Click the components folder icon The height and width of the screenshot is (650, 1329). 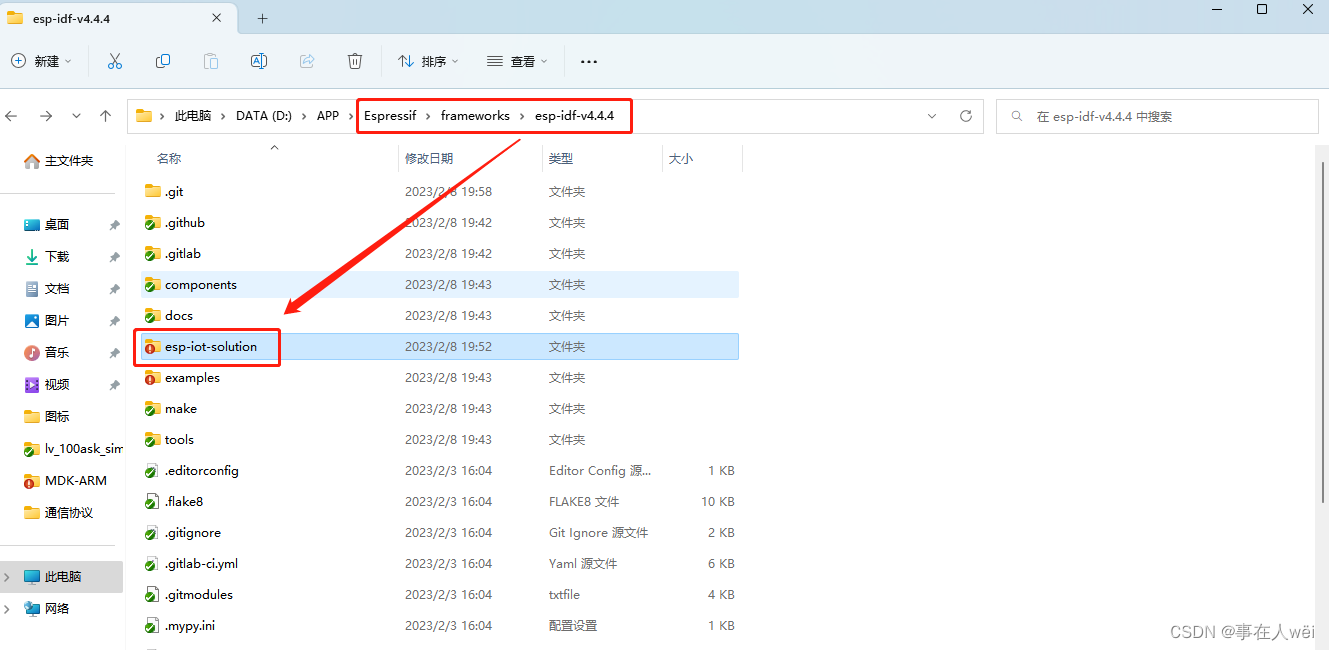[x=152, y=285]
